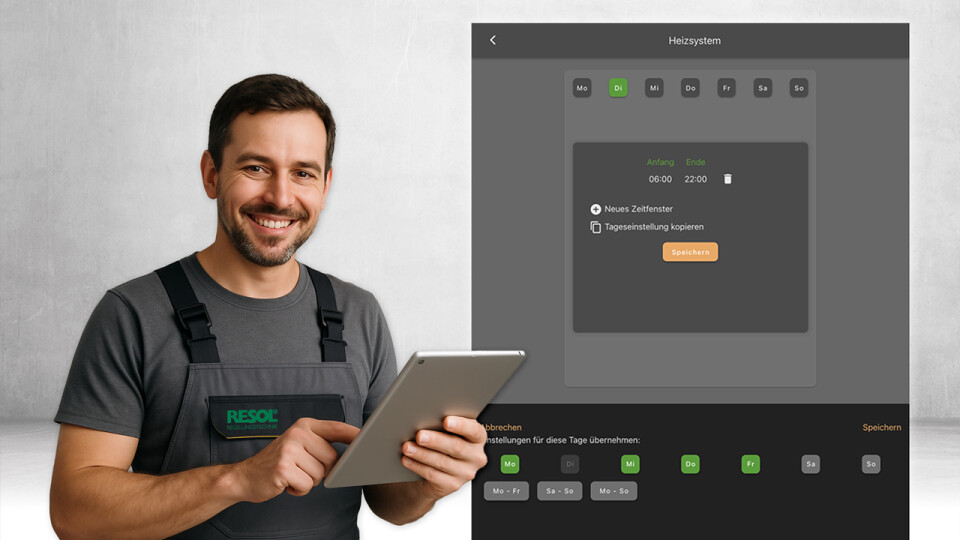Image resolution: width=960 pixels, height=540 pixels.
Task: Edit the Anfang time 06:00
Action: [x=660, y=179]
